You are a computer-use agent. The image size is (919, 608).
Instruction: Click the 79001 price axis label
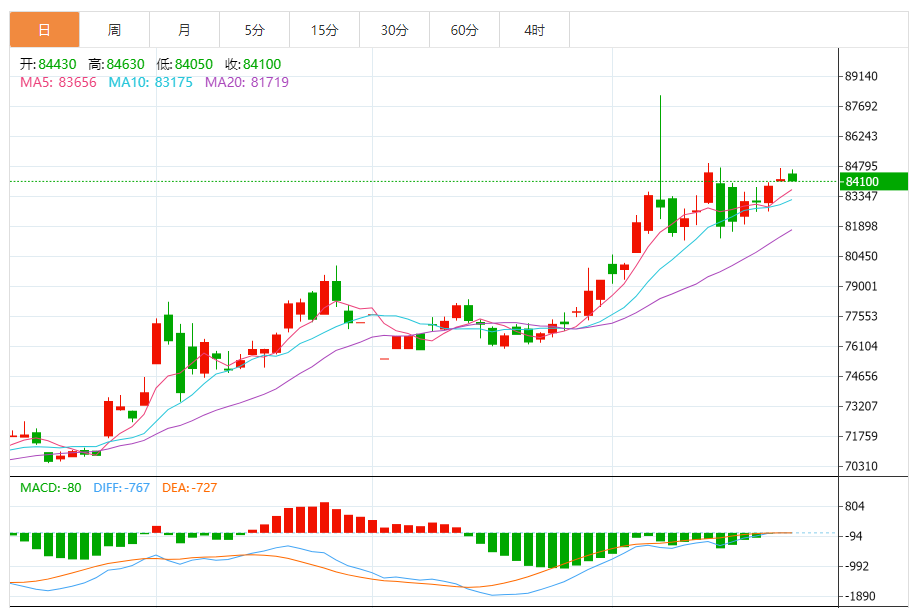point(861,286)
